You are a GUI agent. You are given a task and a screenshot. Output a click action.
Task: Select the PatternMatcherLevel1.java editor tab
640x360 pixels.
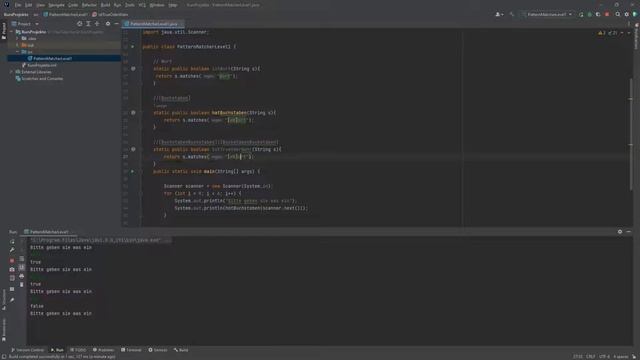click(x=153, y=24)
